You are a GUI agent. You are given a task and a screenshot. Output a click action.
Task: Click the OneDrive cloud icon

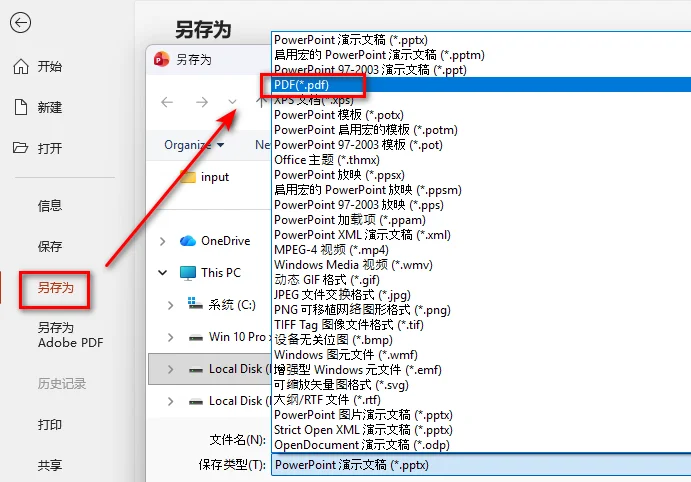[x=188, y=241]
